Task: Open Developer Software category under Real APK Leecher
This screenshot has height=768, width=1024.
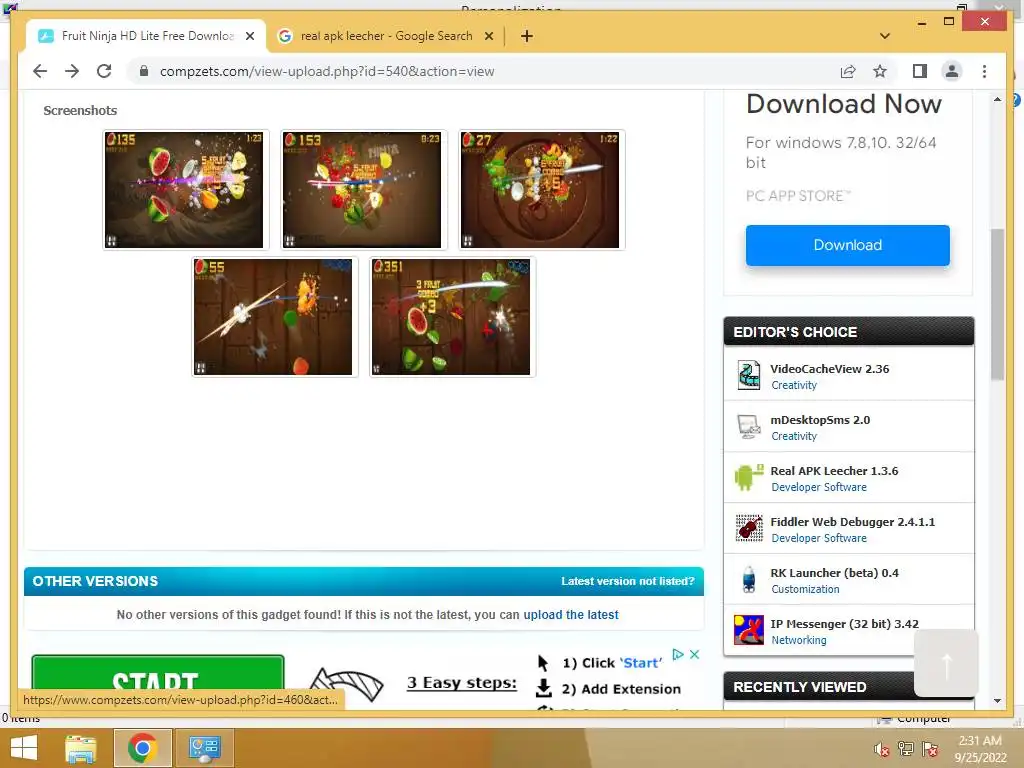Action: point(819,487)
